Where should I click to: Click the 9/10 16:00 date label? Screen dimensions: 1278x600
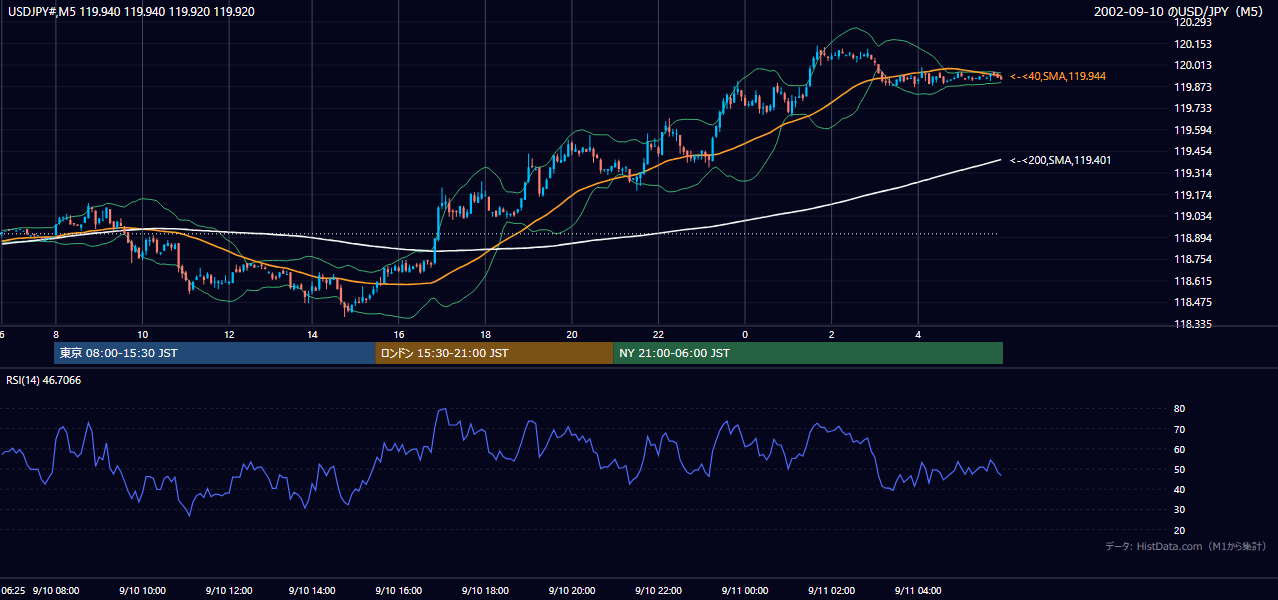[x=401, y=590]
